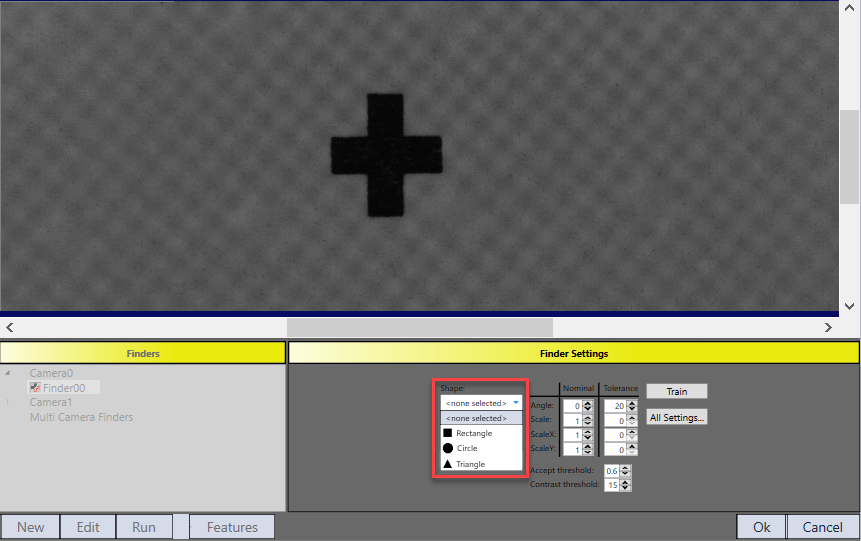Image resolution: width=861 pixels, height=541 pixels.
Task: Run the finder with the Run button
Action: point(144,527)
